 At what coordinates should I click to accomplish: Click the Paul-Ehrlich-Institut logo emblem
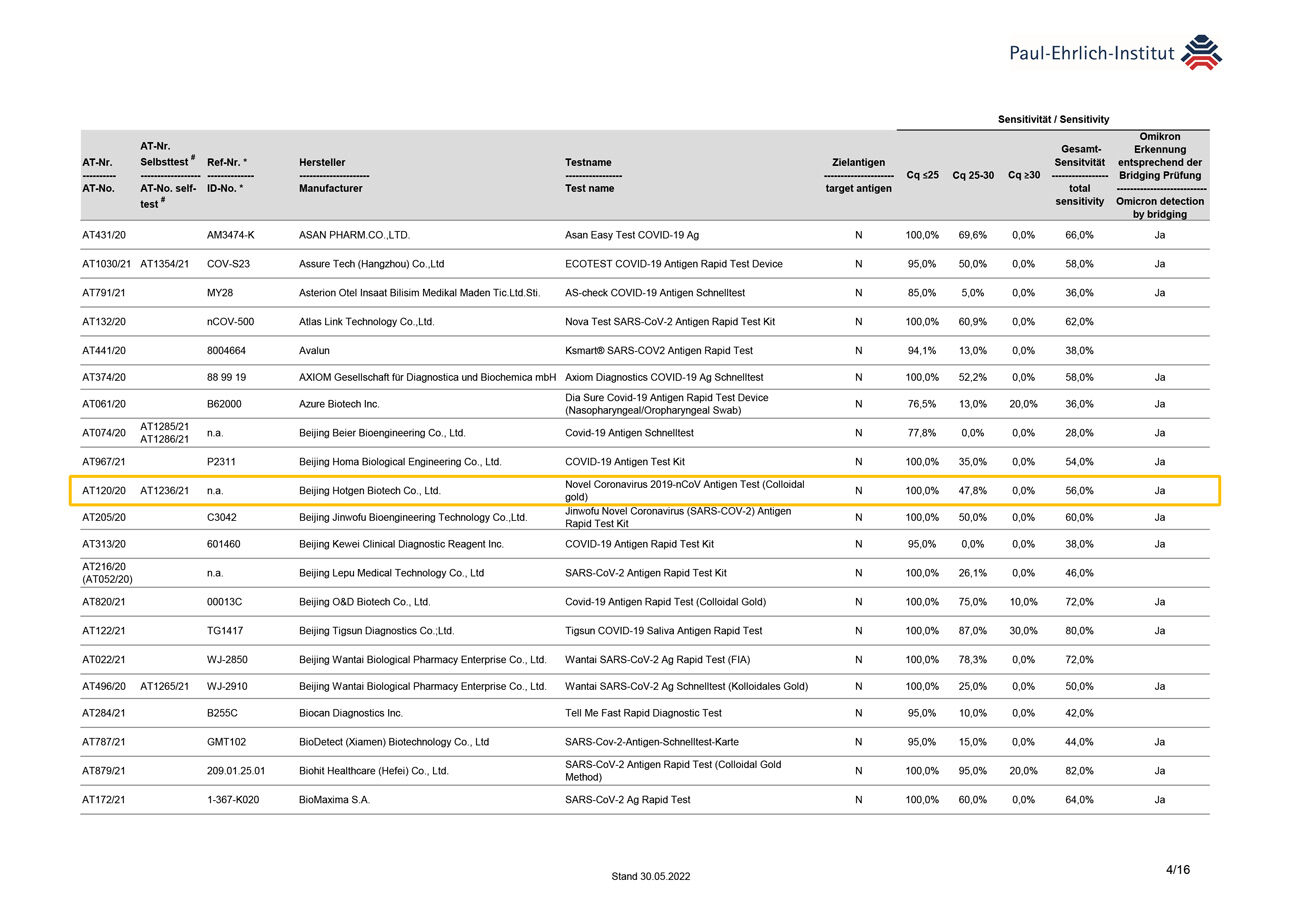pyautogui.click(x=1201, y=53)
